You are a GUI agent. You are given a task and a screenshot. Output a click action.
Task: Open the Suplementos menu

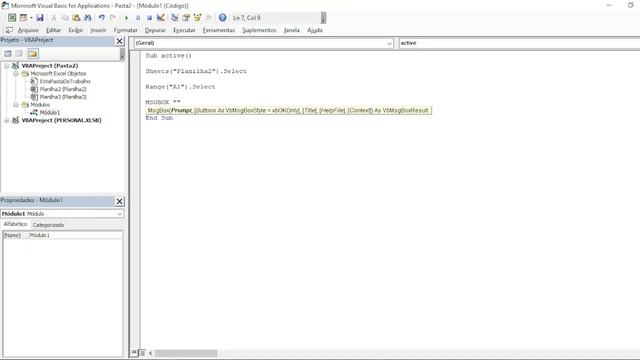coord(259,30)
